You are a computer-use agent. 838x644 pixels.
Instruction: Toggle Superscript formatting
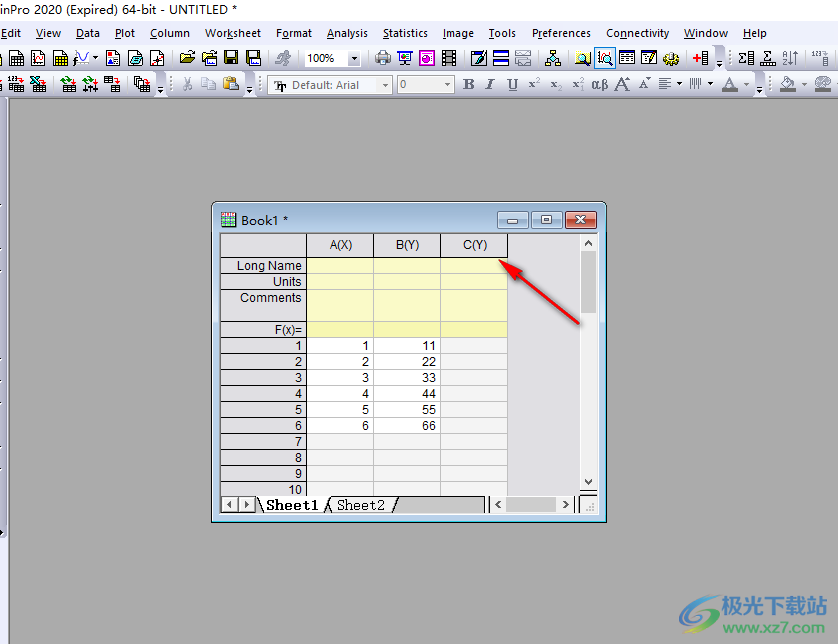coord(534,84)
